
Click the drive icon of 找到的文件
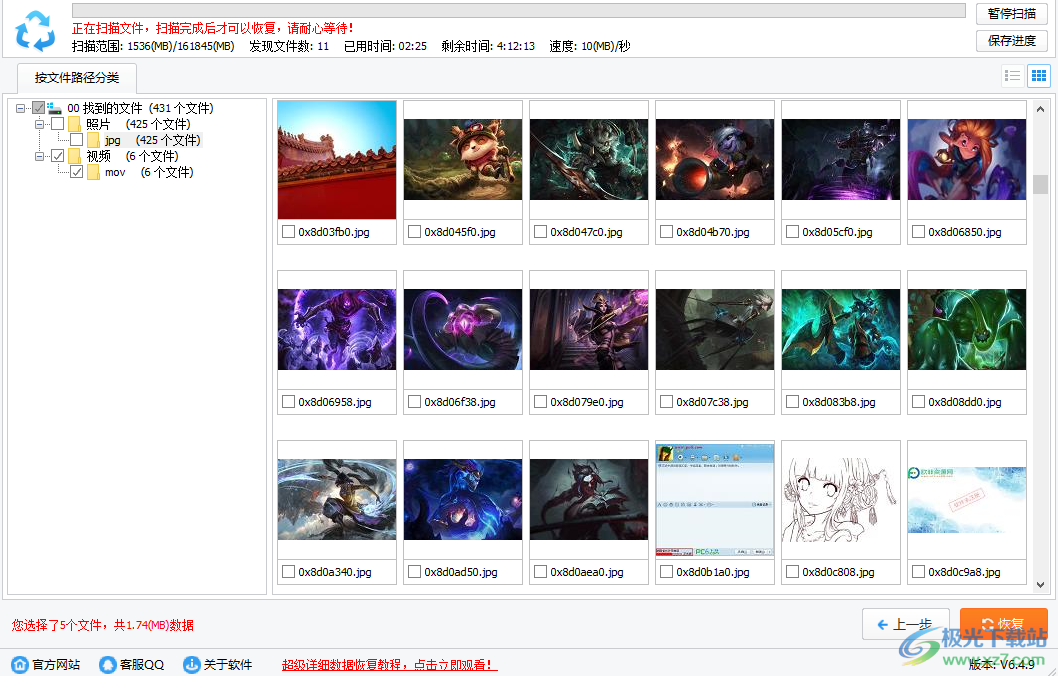tap(55, 108)
